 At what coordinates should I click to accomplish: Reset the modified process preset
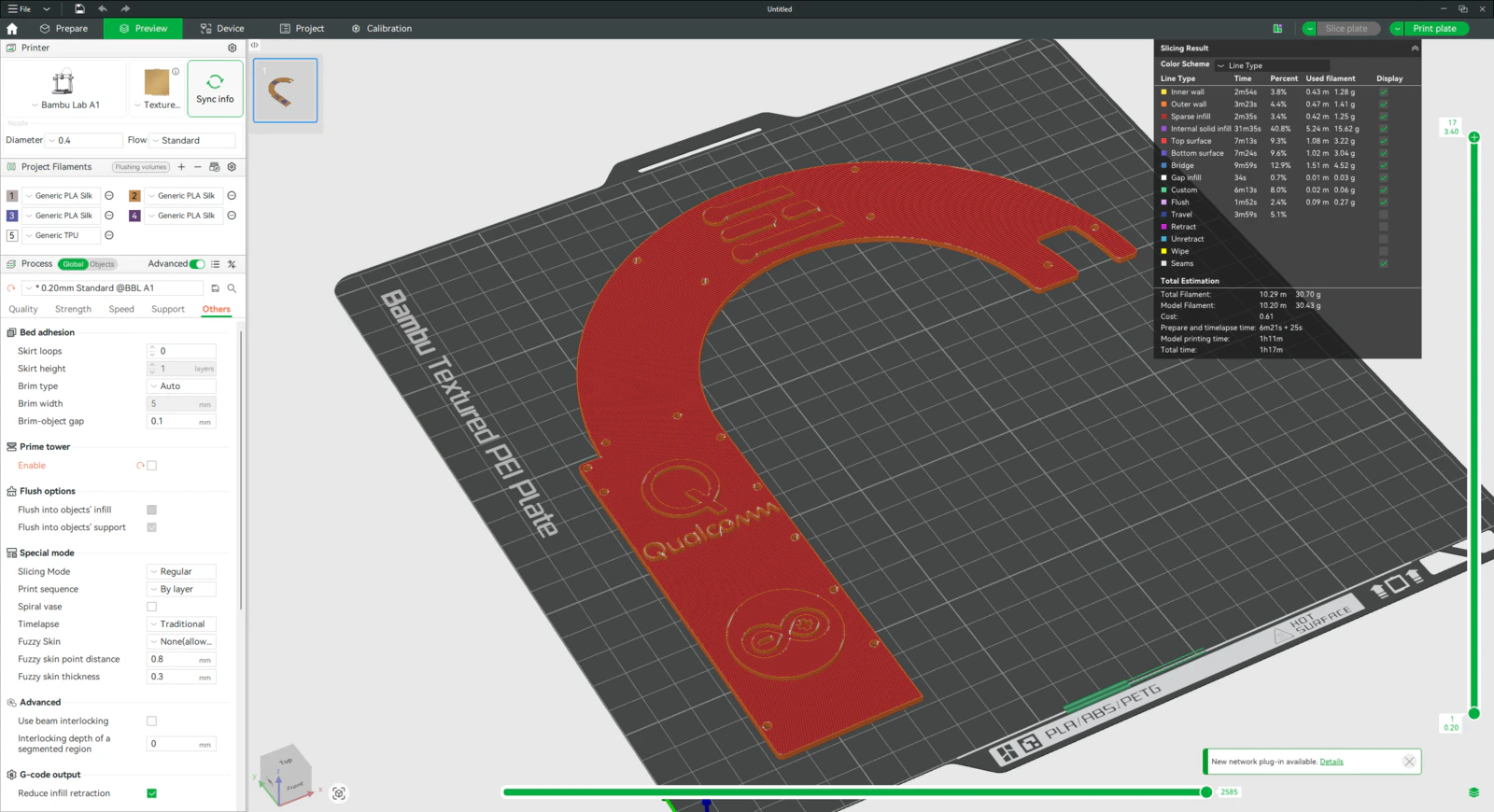click(x=11, y=288)
